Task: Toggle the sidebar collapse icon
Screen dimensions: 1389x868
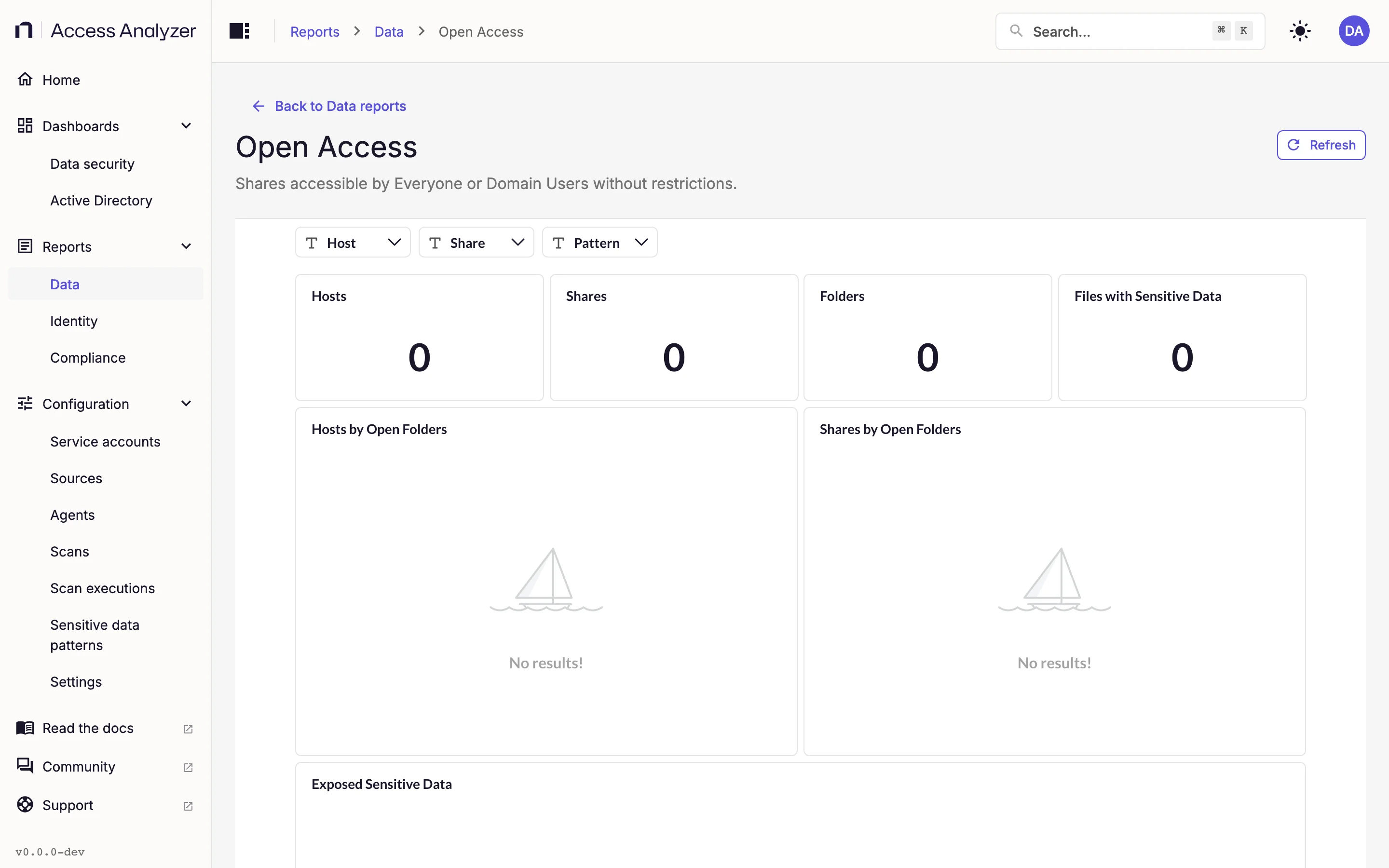Action: coord(239,31)
